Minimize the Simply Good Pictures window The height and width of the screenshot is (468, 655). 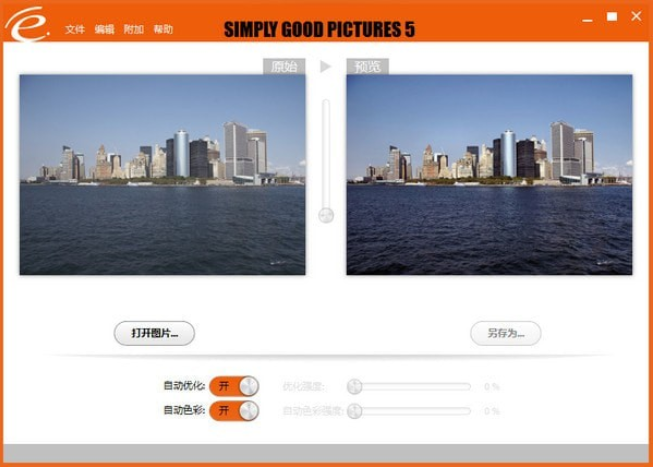[x=587, y=19]
